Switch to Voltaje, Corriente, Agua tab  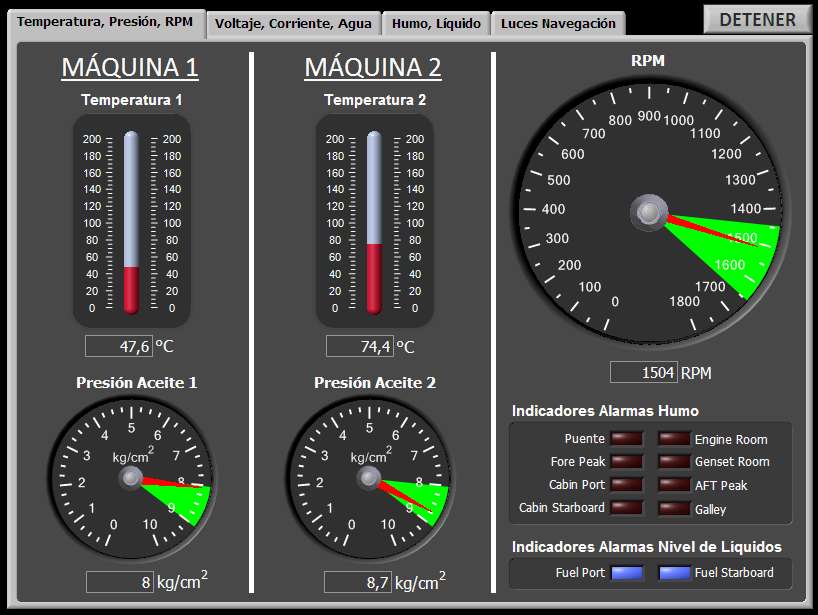click(x=293, y=24)
